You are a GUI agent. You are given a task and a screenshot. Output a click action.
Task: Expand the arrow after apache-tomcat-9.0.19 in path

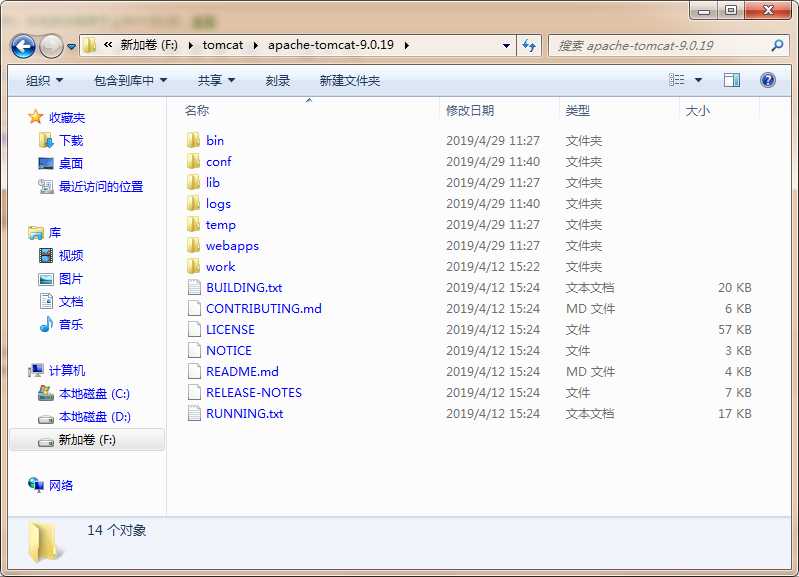407,45
